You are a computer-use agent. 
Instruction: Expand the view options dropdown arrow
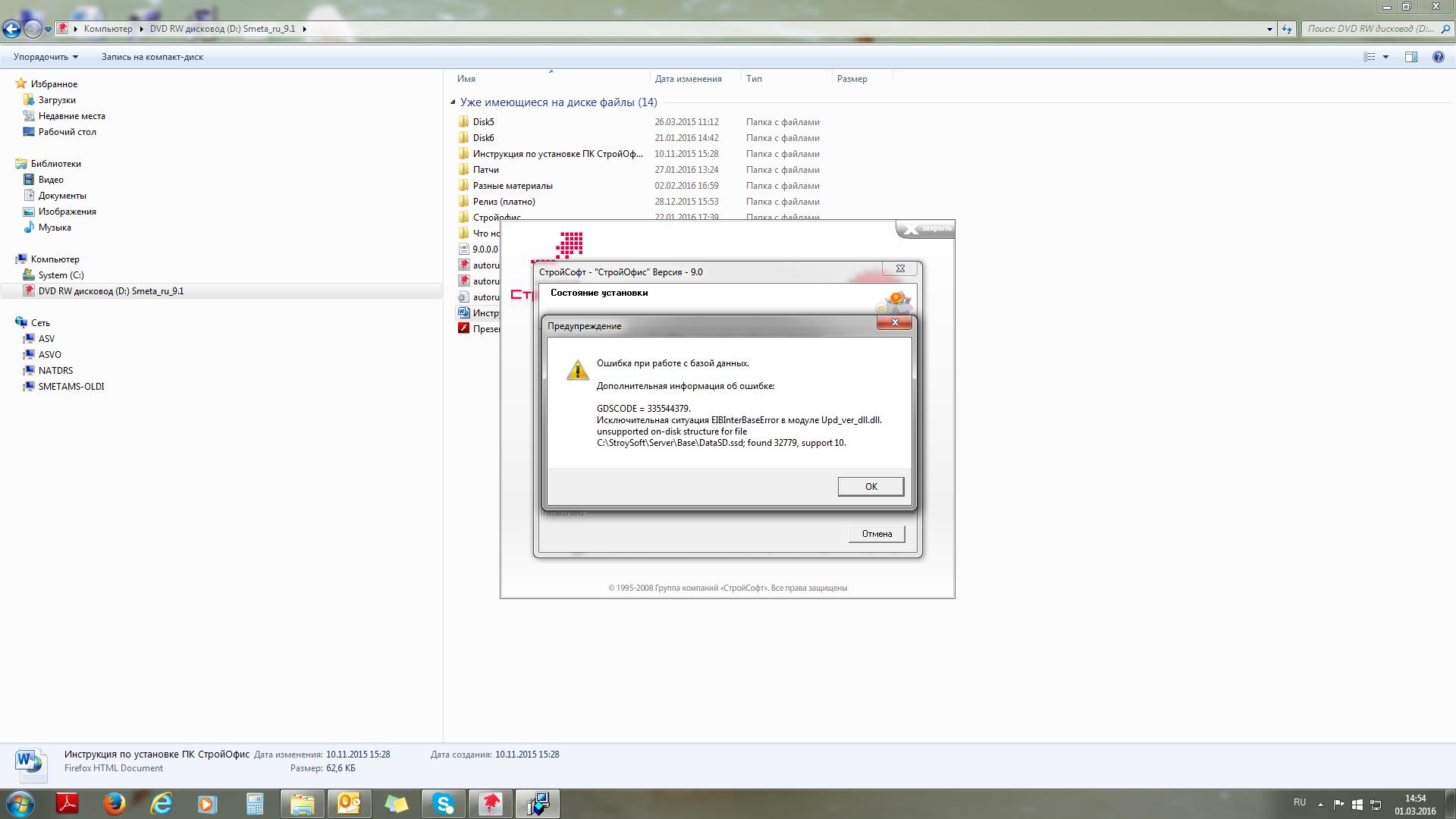pyautogui.click(x=1385, y=57)
